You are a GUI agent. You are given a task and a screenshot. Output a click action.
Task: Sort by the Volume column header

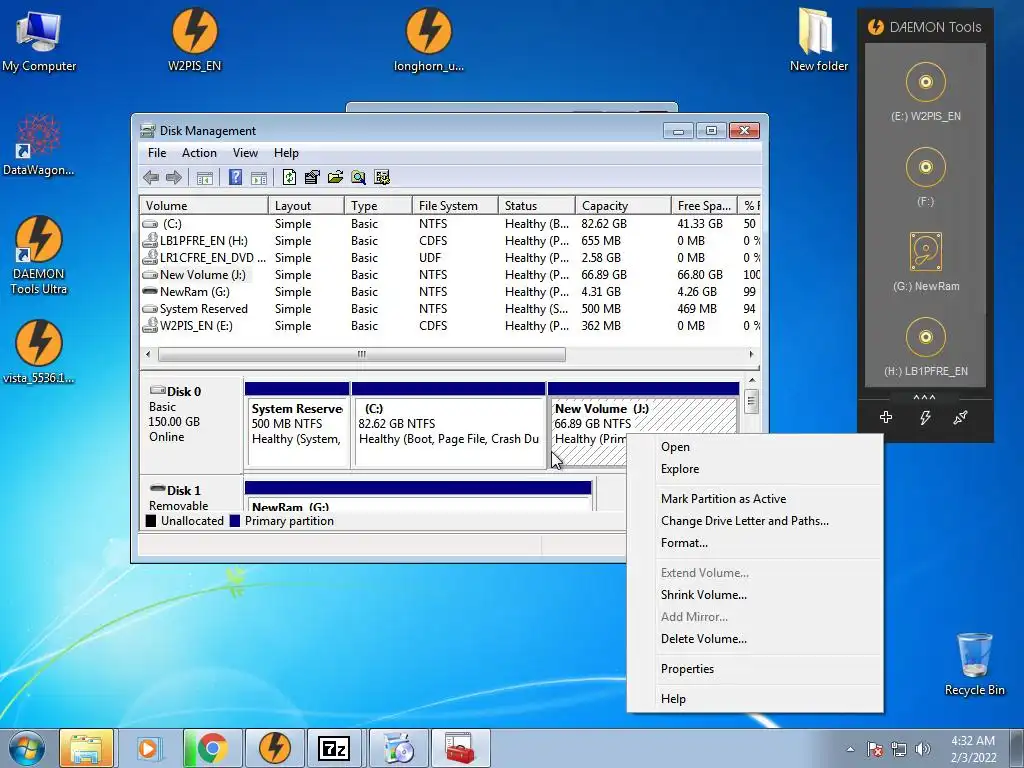coord(204,206)
